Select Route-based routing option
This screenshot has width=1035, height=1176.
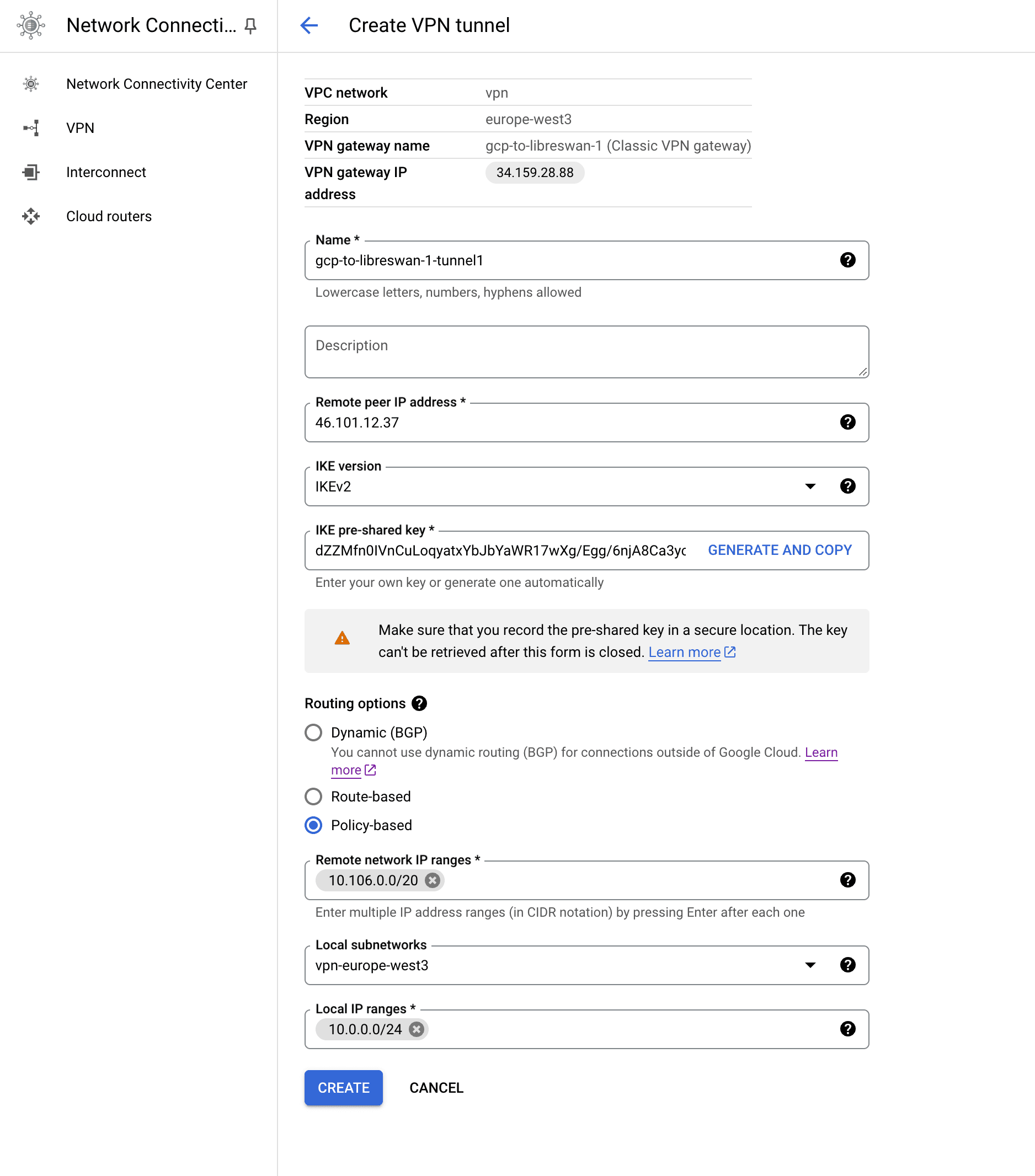tap(313, 797)
